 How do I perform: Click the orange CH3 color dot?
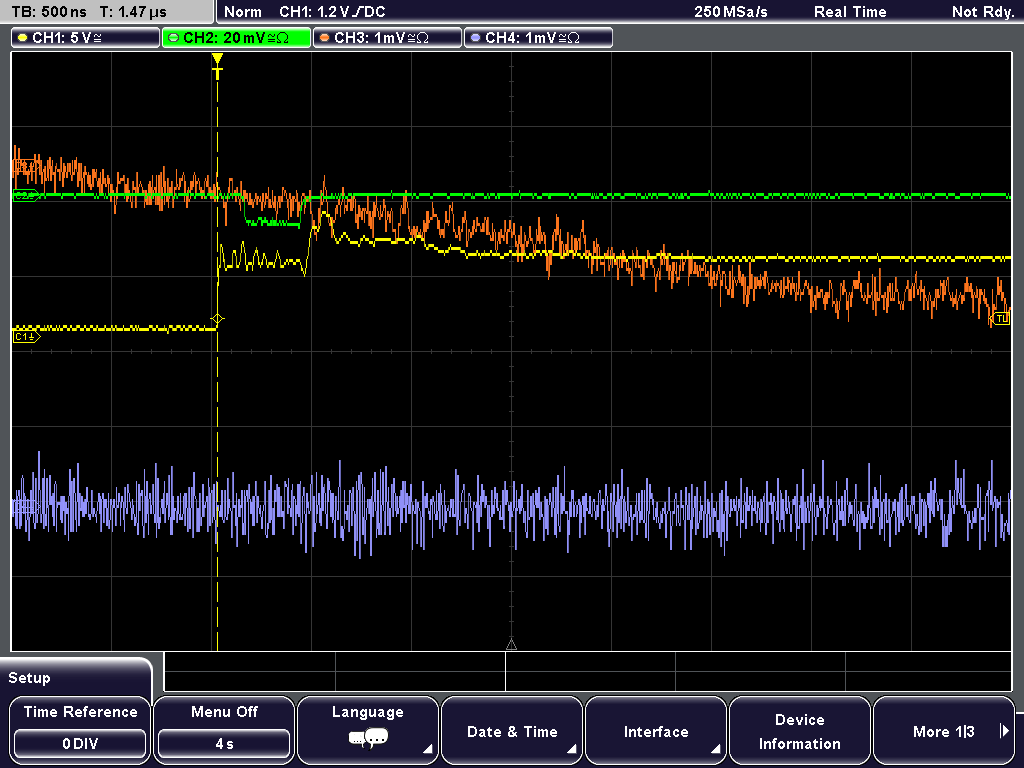tap(325, 38)
